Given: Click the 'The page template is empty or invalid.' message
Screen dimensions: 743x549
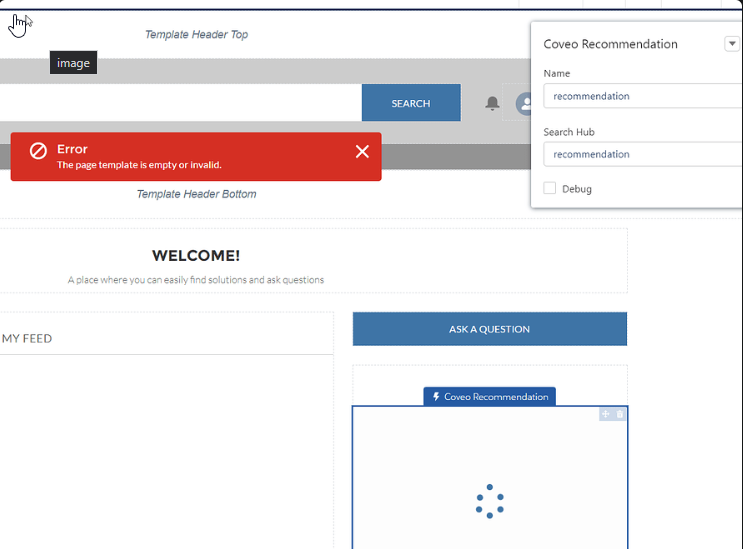Looking at the screenshot, I should (x=139, y=165).
